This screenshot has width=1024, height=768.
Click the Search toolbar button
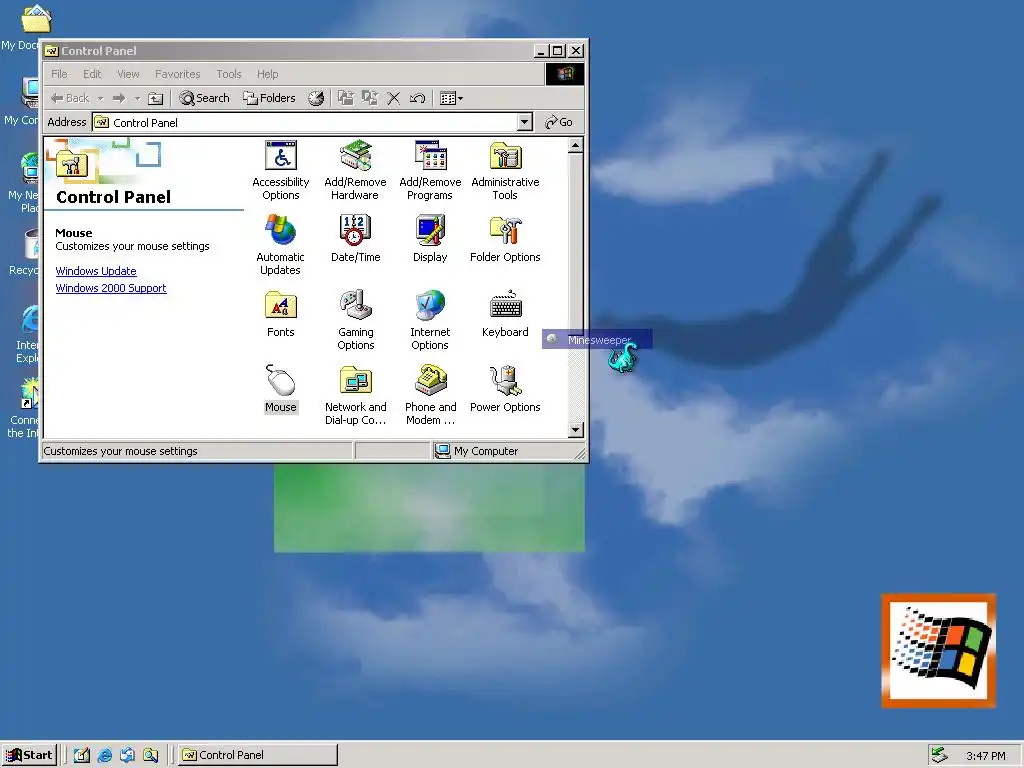[x=204, y=99]
